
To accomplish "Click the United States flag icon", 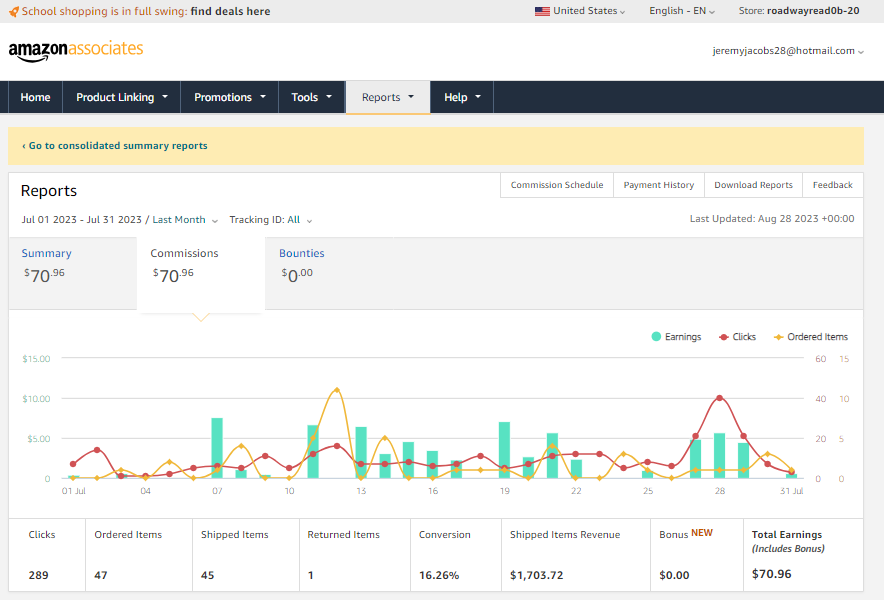I will (542, 11).
